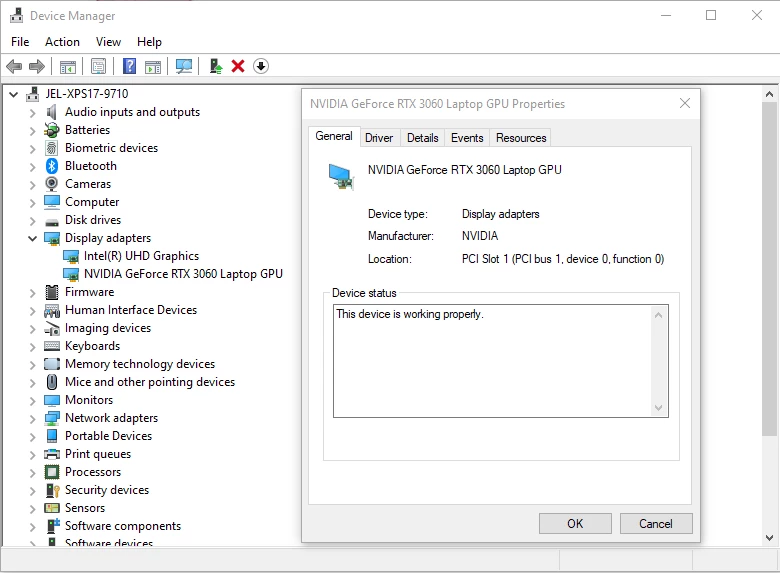Open Properties toolbar icon
The height and width of the screenshot is (573, 780).
coord(98,66)
